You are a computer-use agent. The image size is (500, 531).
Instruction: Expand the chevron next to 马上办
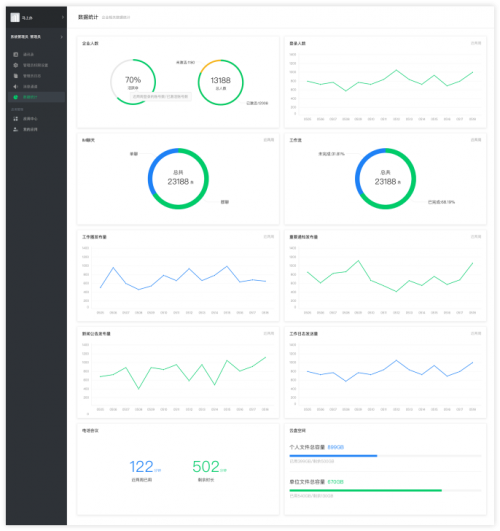click(62, 17)
